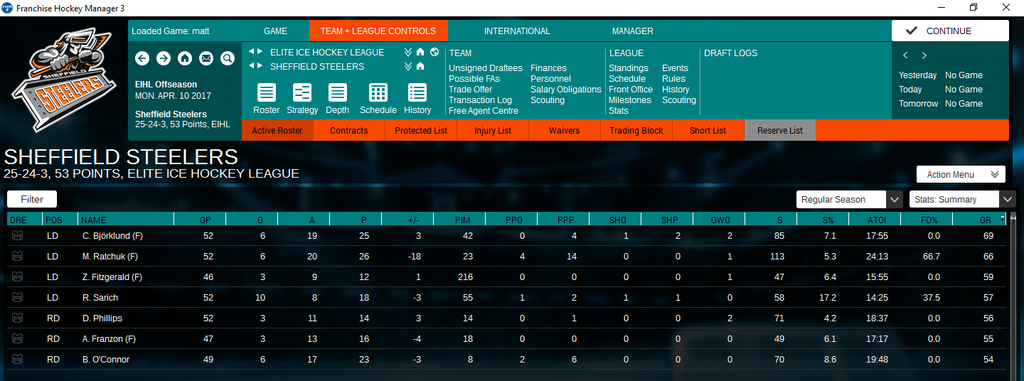This screenshot has width=1024, height=381.
Task: Go to next day with right chevron
Action: (x=924, y=56)
